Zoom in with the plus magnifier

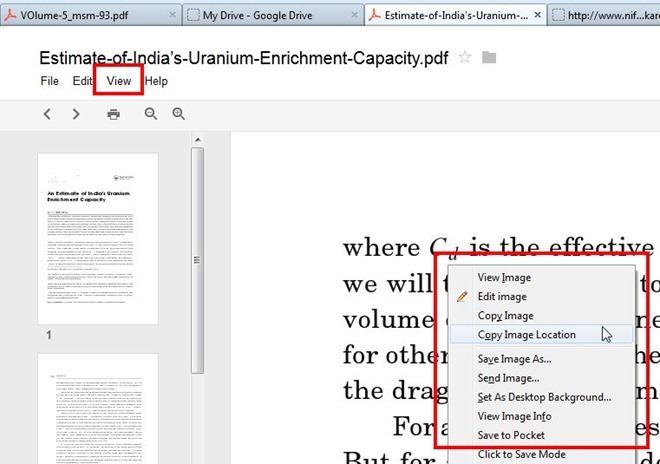[x=179, y=114]
